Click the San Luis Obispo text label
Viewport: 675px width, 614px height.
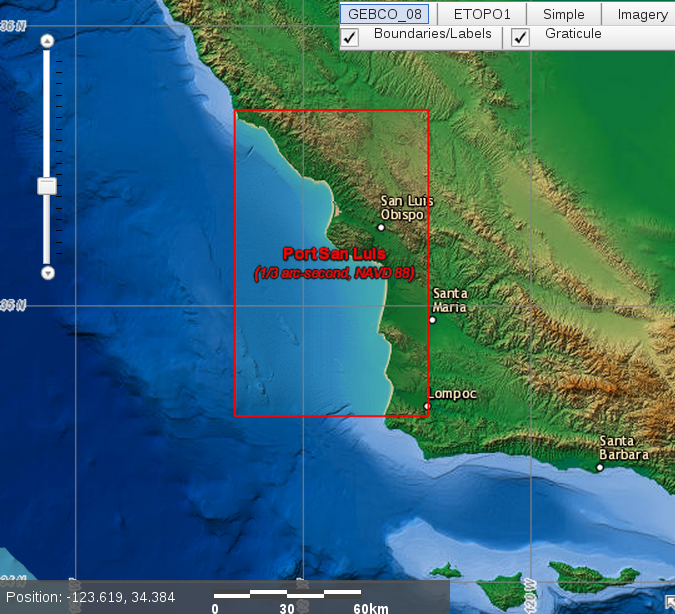click(x=407, y=208)
